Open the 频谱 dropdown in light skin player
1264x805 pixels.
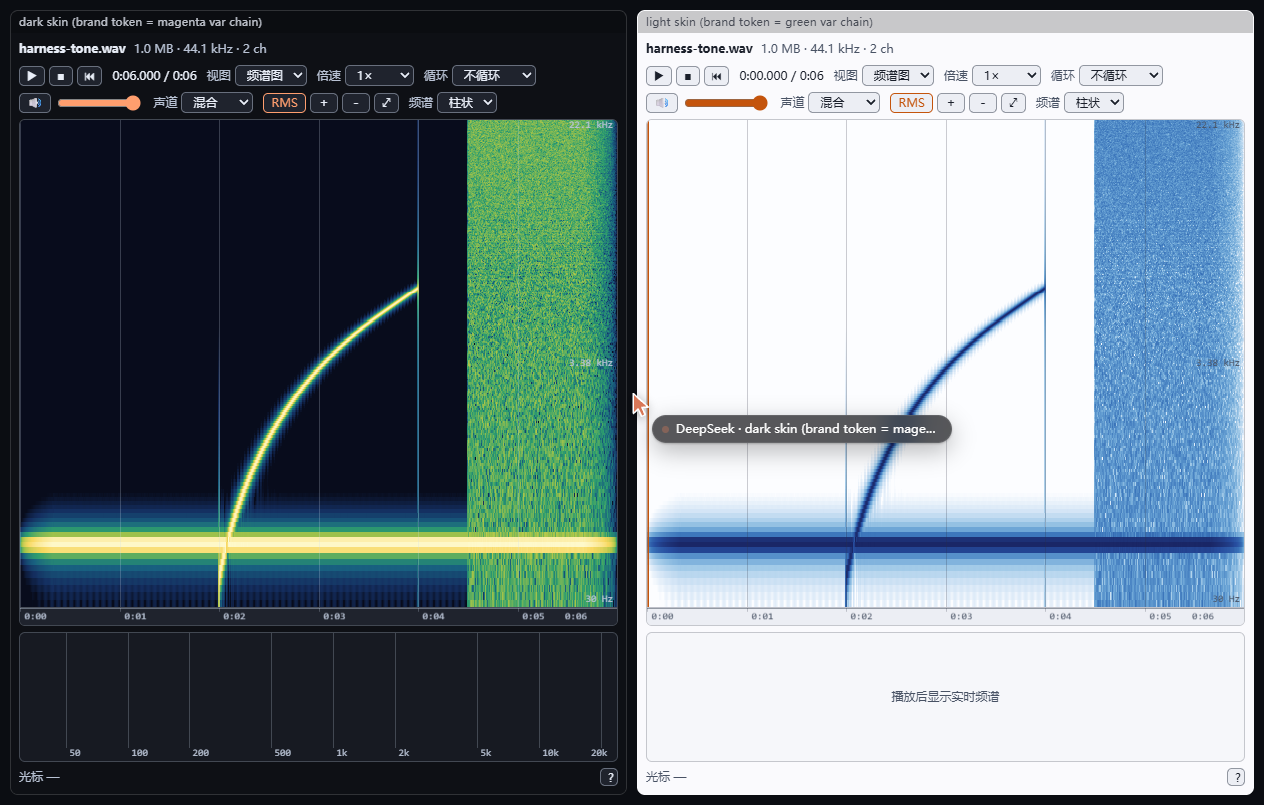coord(1094,102)
